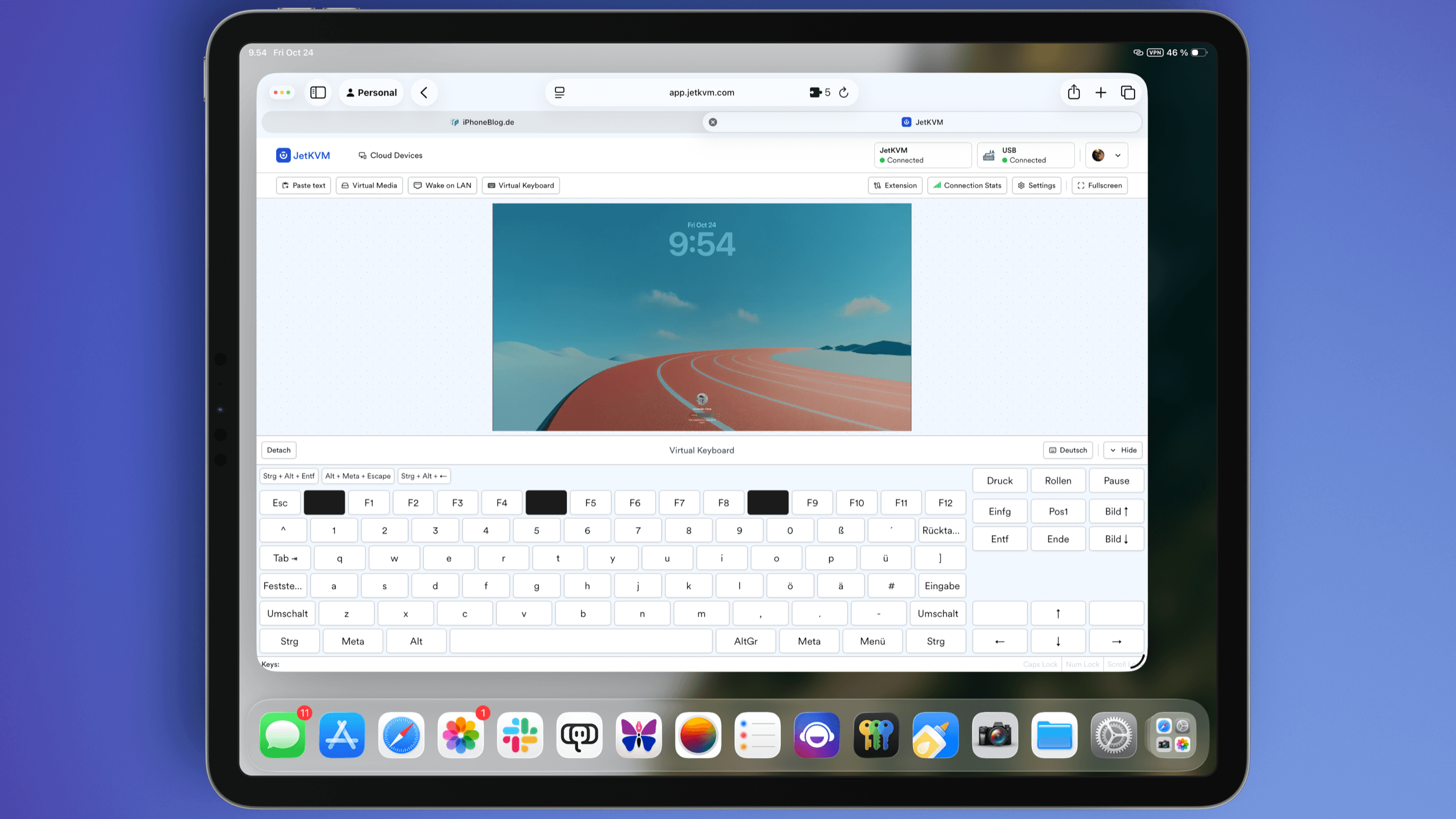This screenshot has height=819, width=1456.
Task: Click the Safari back arrow
Action: [x=424, y=92]
